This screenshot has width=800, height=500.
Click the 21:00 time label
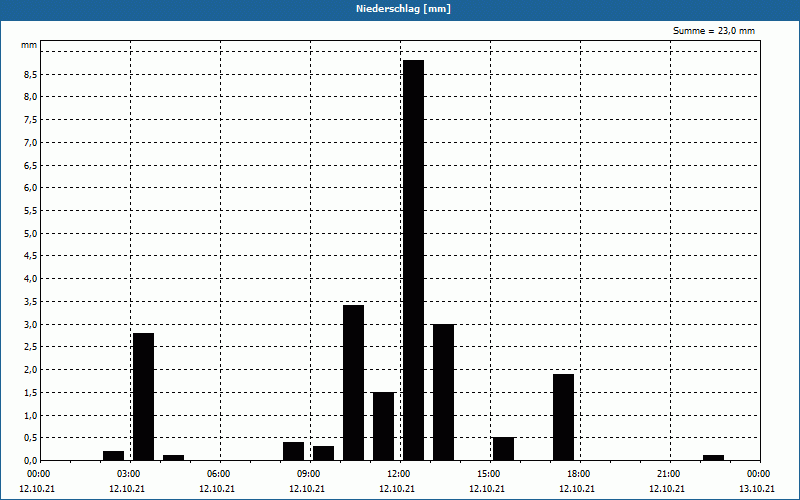pos(669,474)
